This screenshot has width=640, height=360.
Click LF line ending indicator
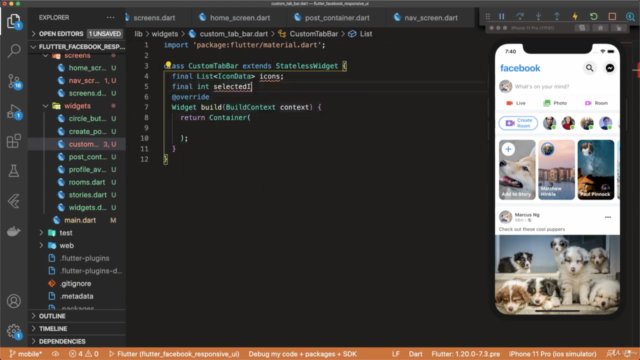pyautogui.click(x=396, y=354)
